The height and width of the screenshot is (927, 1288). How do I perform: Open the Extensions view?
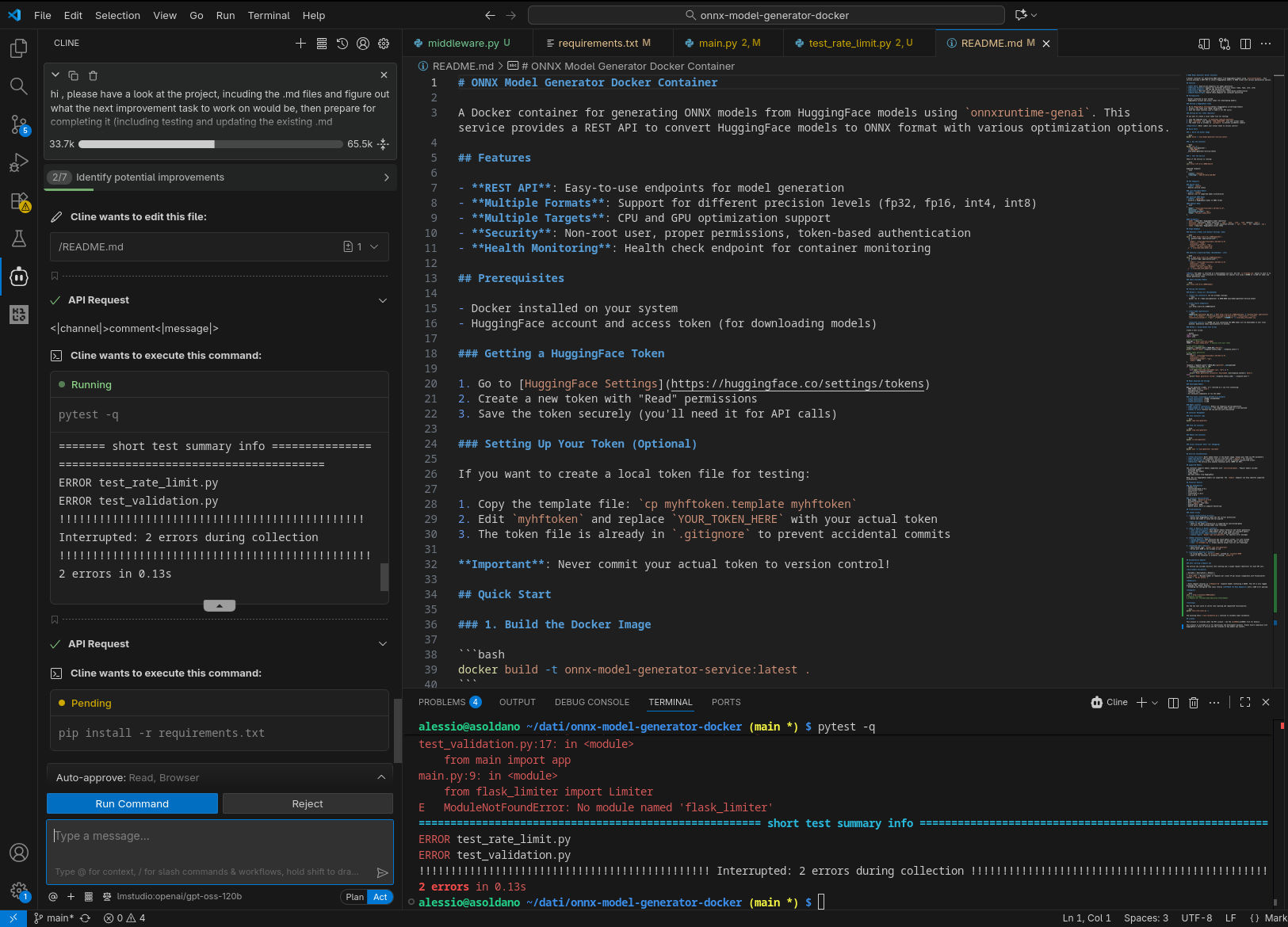[x=18, y=201]
